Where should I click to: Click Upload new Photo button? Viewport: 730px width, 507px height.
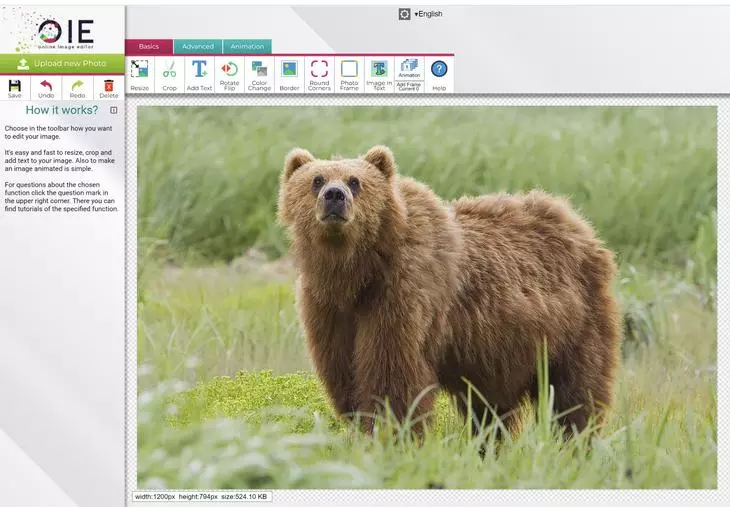62,64
